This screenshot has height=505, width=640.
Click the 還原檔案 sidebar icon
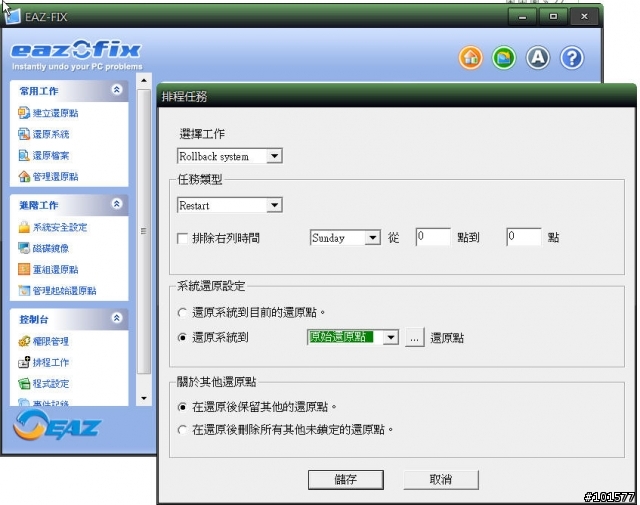coord(24,155)
